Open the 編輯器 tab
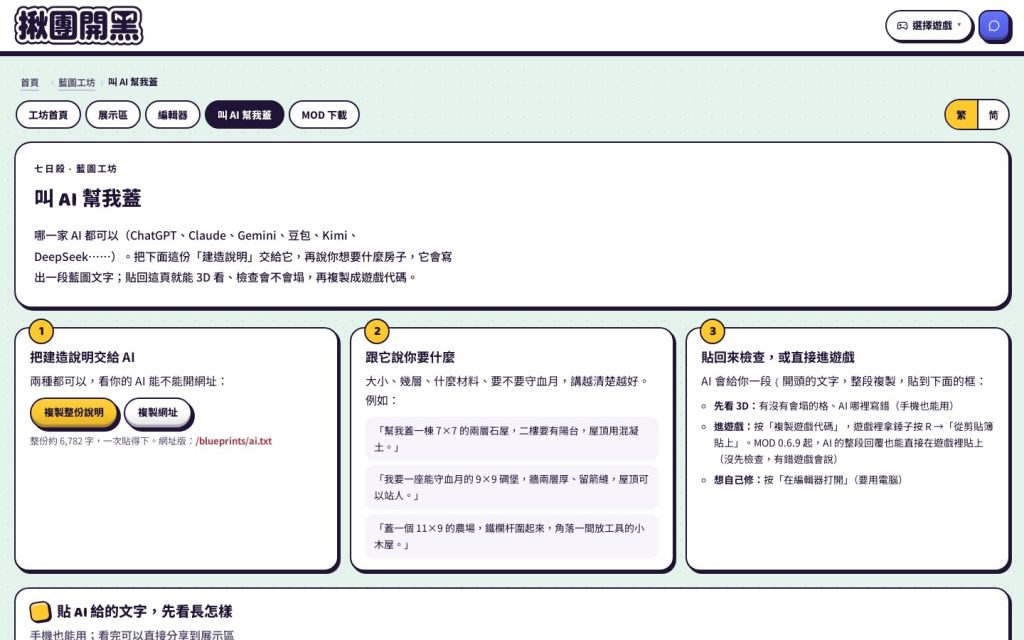1024x640 pixels. [x=172, y=115]
